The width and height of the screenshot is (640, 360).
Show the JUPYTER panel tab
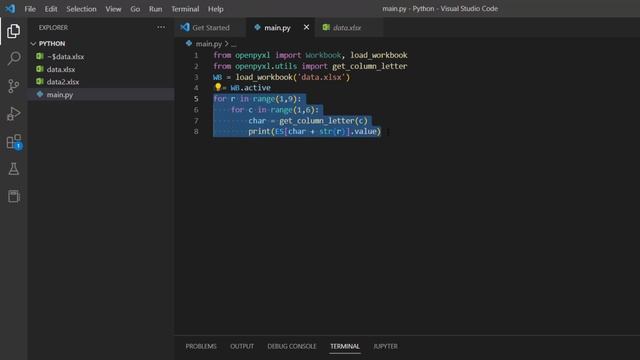[385, 346]
